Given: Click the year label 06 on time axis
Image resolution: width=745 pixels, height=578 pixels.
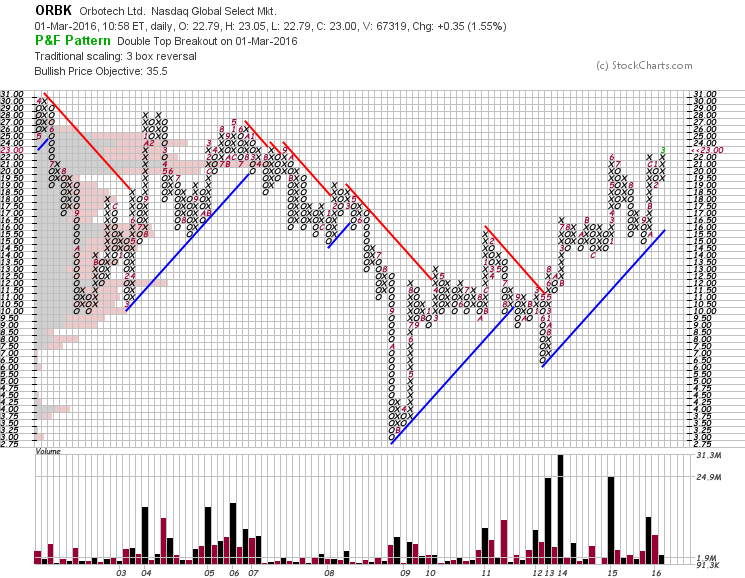Looking at the screenshot, I should (234, 573).
